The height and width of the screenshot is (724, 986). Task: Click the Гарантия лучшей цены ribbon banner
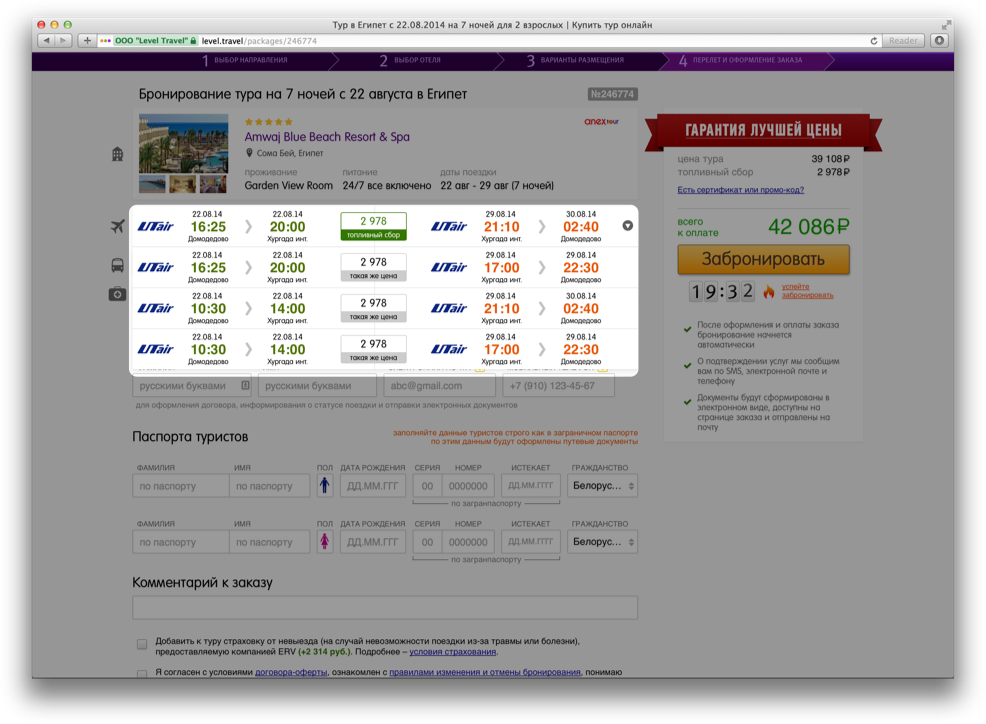pyautogui.click(x=763, y=130)
